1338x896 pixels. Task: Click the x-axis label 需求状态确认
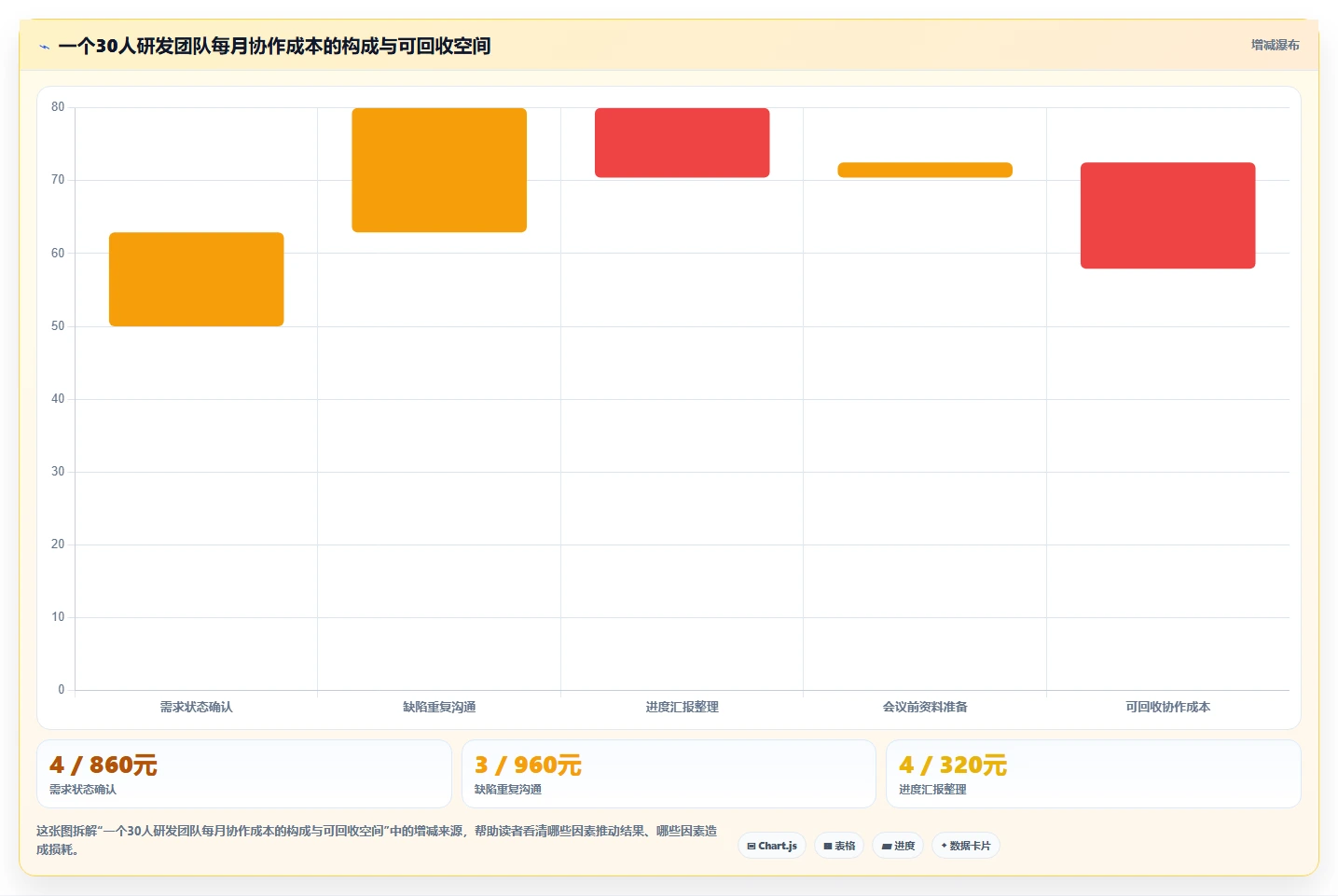coord(197,707)
